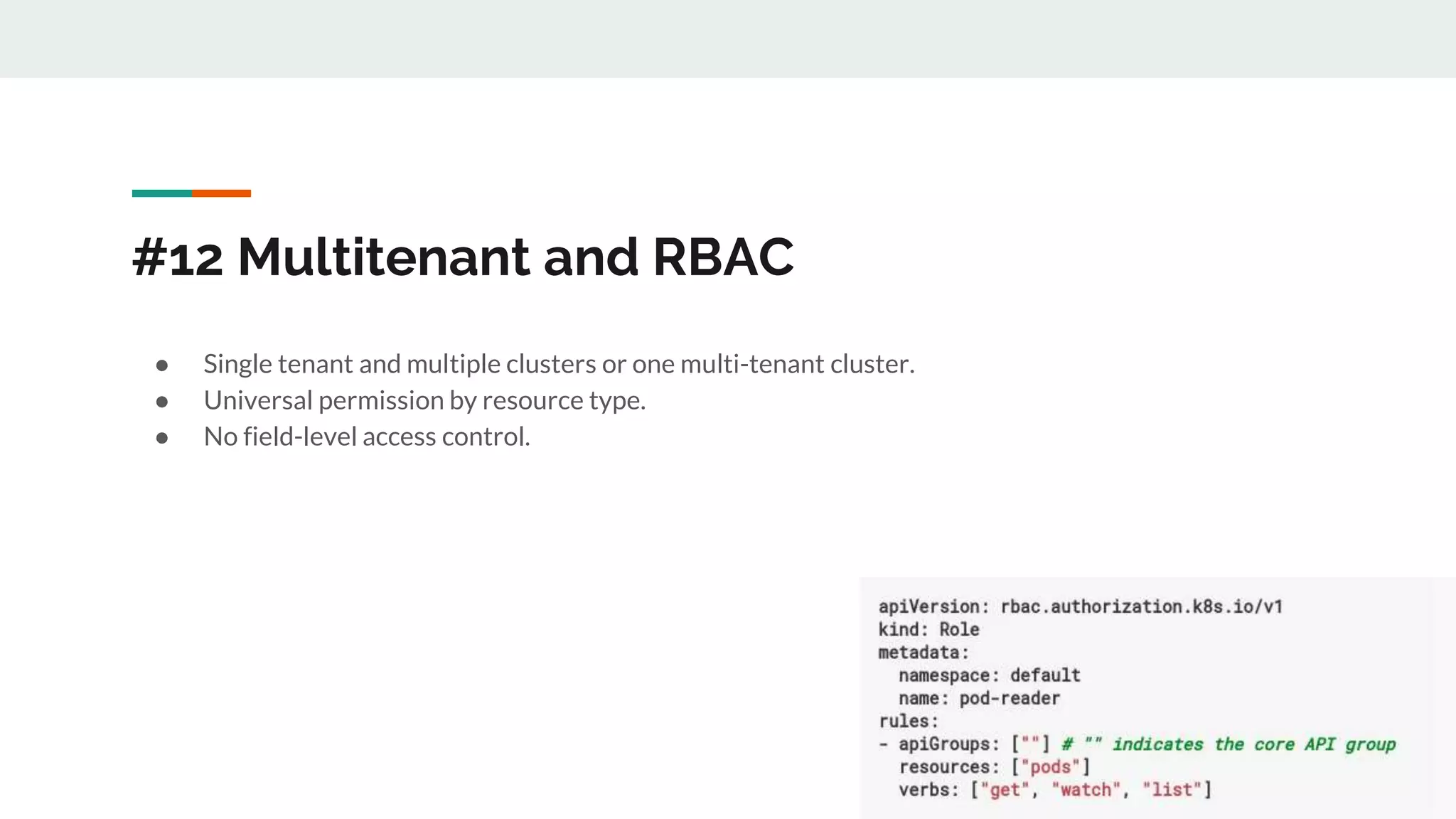Select bullet "Universal permission by resource type."
Viewport: 1456px width, 819px height.
pos(424,400)
